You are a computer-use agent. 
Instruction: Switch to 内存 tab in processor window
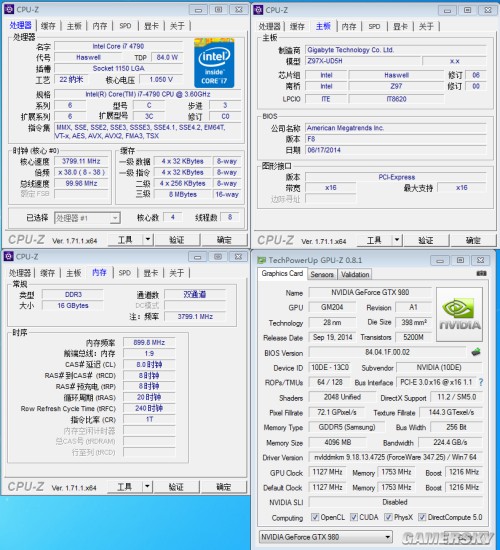[100, 26]
